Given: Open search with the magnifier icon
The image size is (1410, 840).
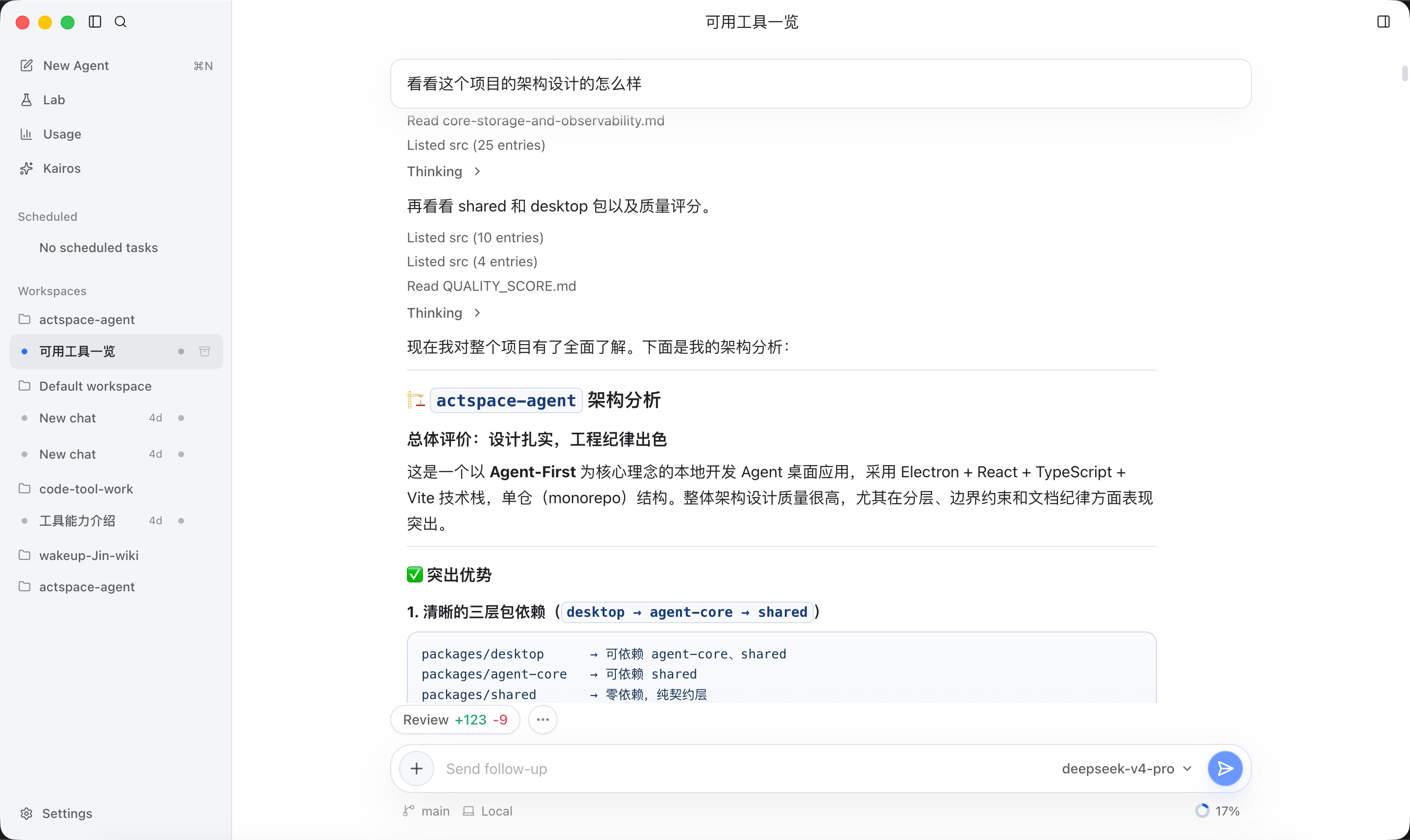Looking at the screenshot, I should [120, 22].
